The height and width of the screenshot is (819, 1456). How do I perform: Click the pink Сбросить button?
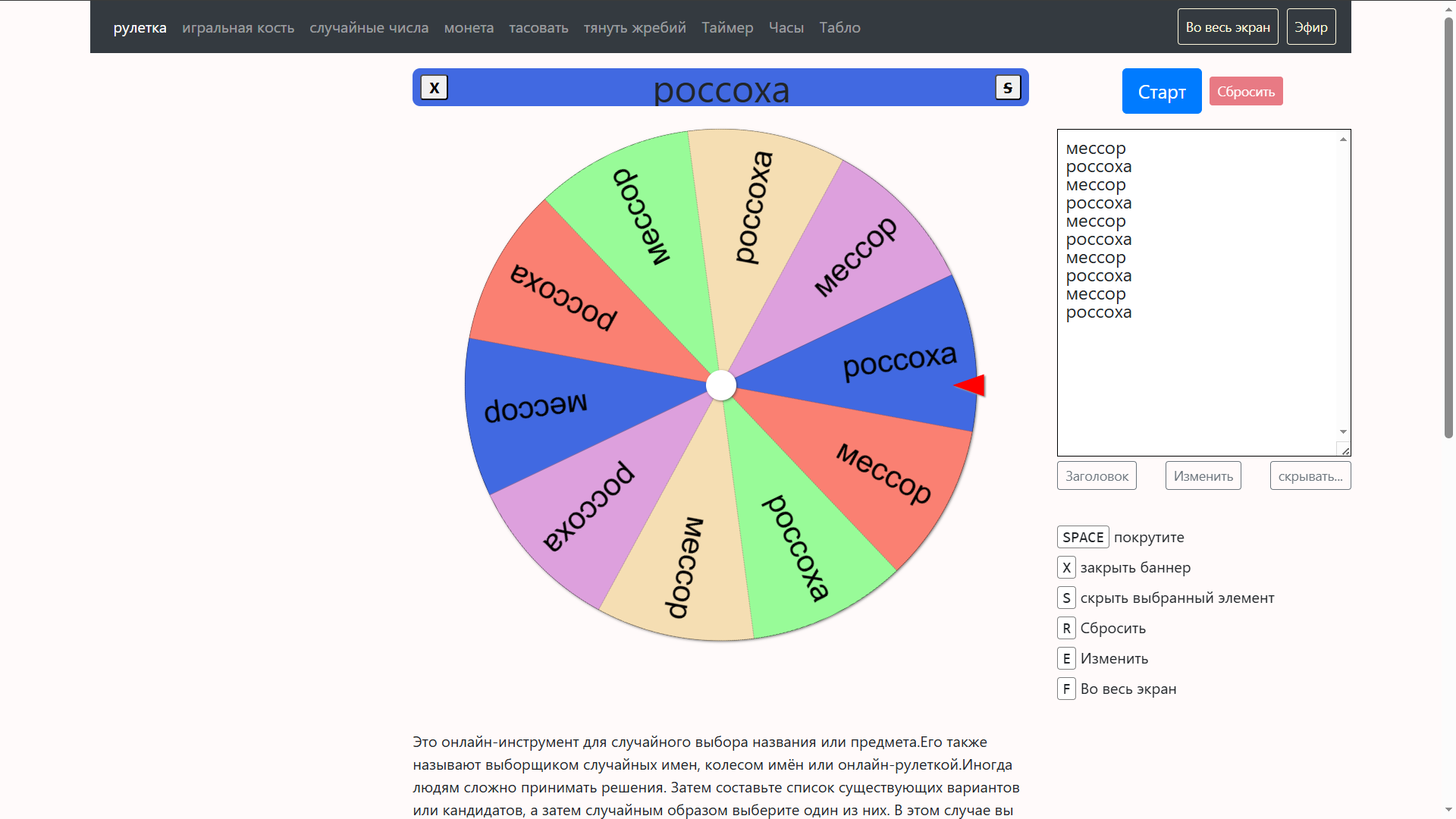(x=1245, y=92)
